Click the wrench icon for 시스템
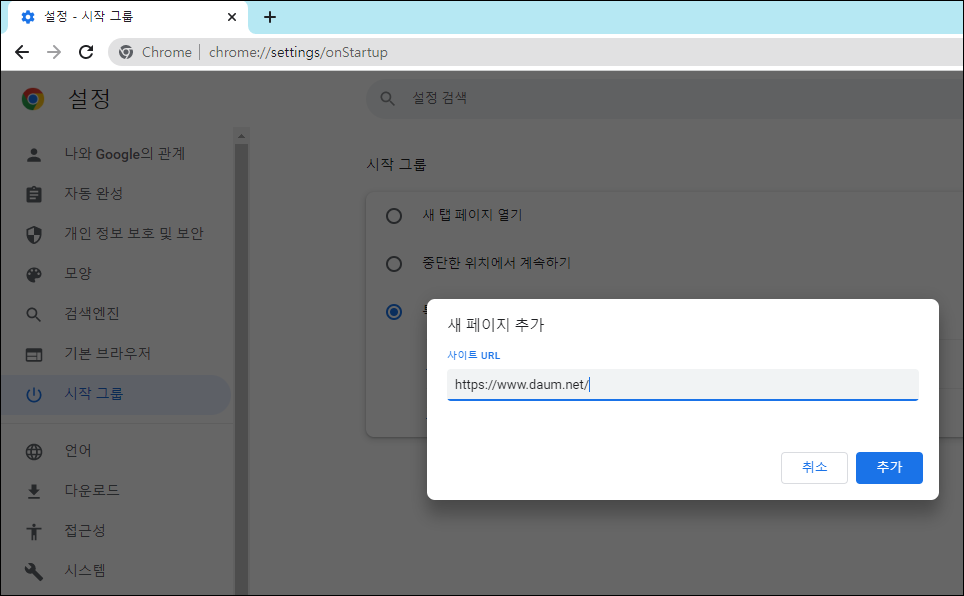This screenshot has width=964, height=596. pos(34,571)
